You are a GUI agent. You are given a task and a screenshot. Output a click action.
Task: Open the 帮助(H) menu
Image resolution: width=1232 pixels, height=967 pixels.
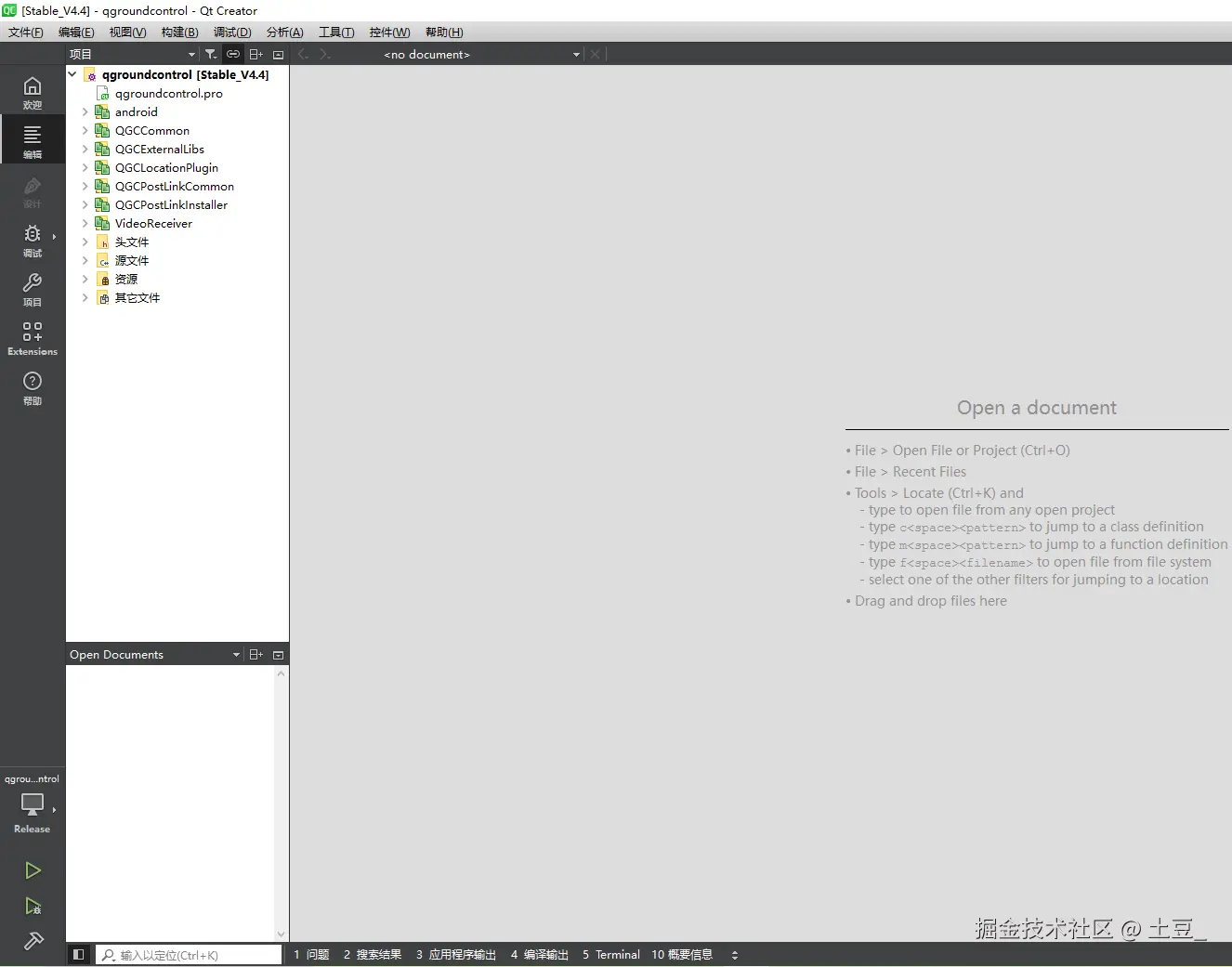click(444, 32)
